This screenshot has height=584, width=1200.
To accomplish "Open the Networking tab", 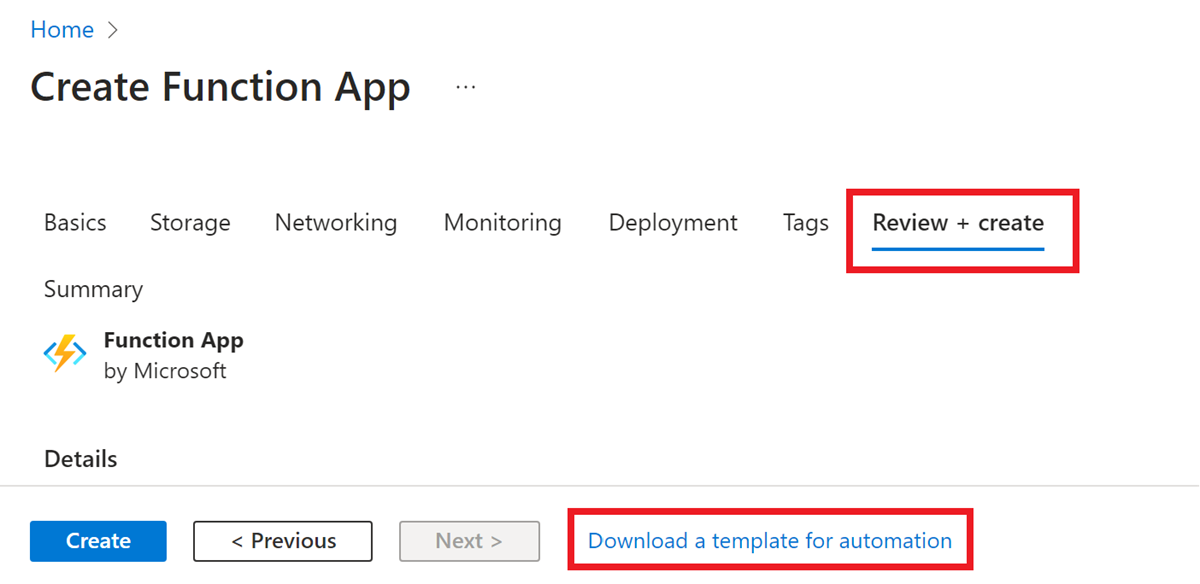I will [335, 222].
